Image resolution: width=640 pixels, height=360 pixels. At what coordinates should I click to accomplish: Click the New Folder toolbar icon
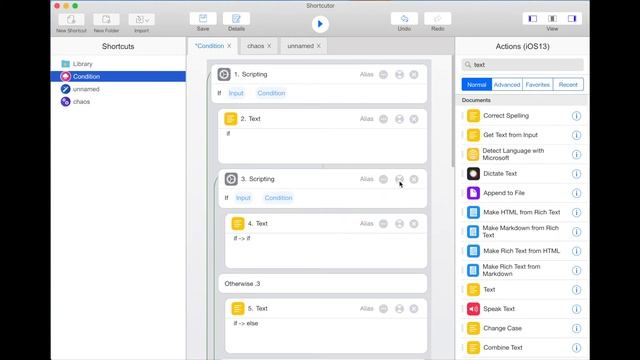[x=106, y=20]
